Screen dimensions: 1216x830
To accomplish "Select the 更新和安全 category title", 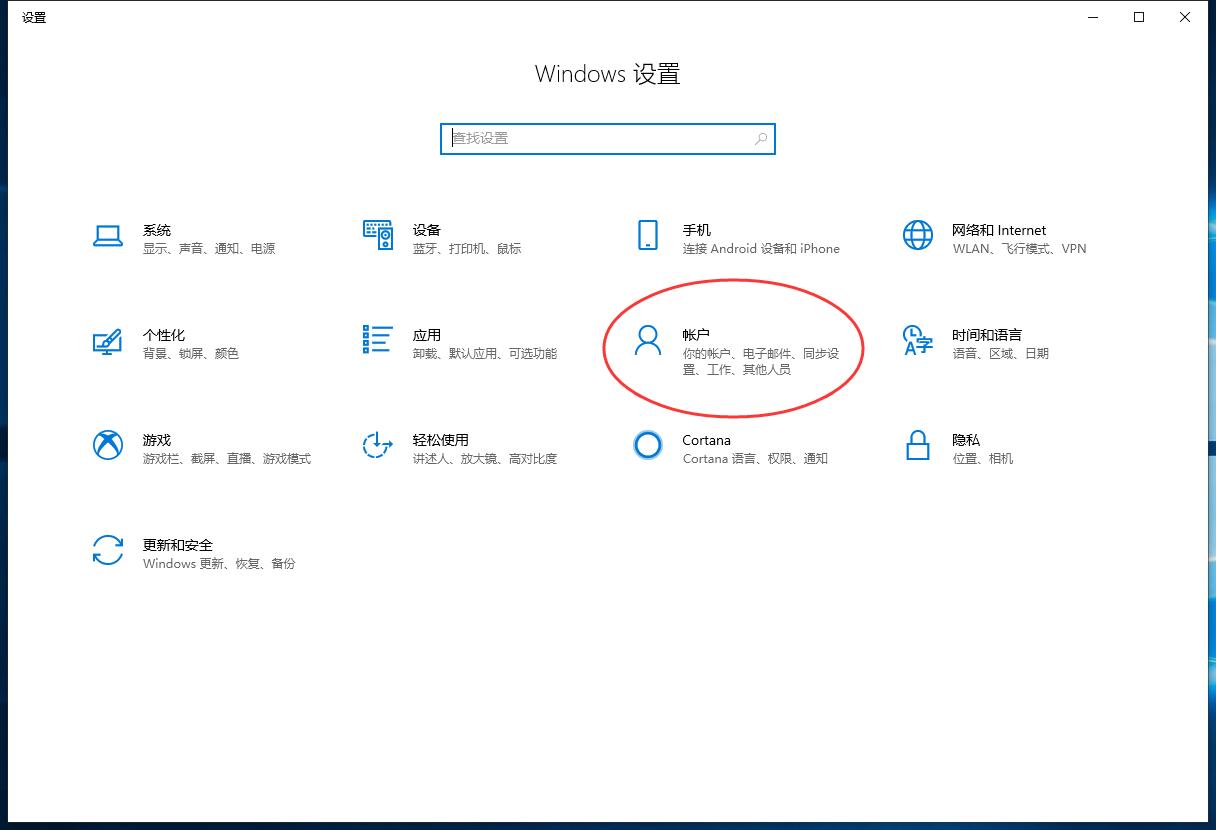I will click(178, 545).
